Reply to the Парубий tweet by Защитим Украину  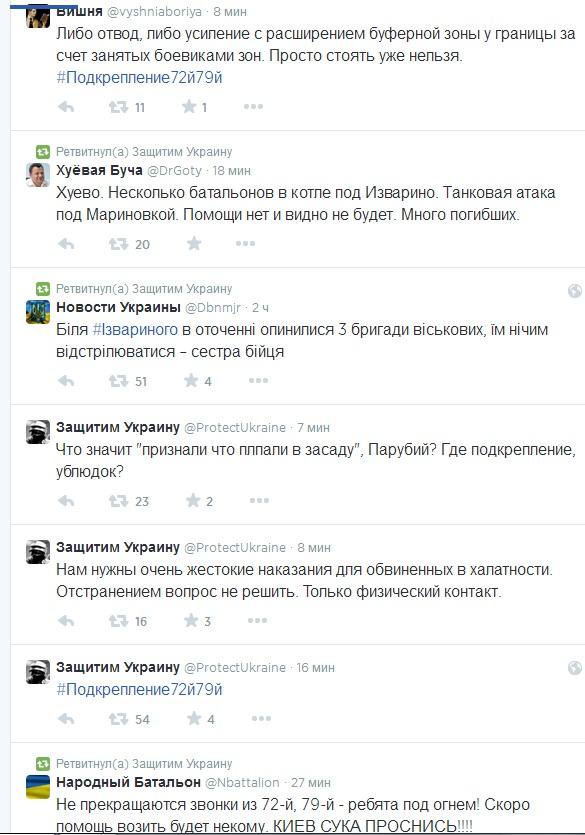coord(66,501)
